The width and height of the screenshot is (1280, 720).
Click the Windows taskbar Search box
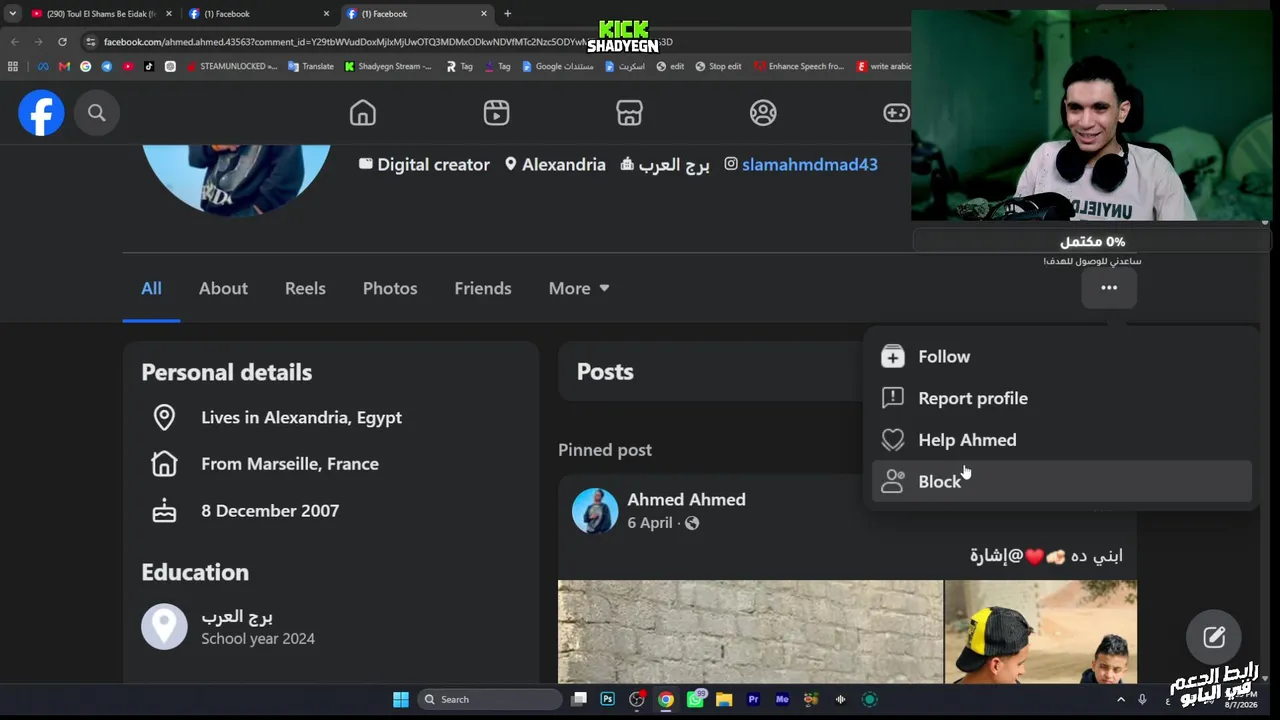(488, 699)
